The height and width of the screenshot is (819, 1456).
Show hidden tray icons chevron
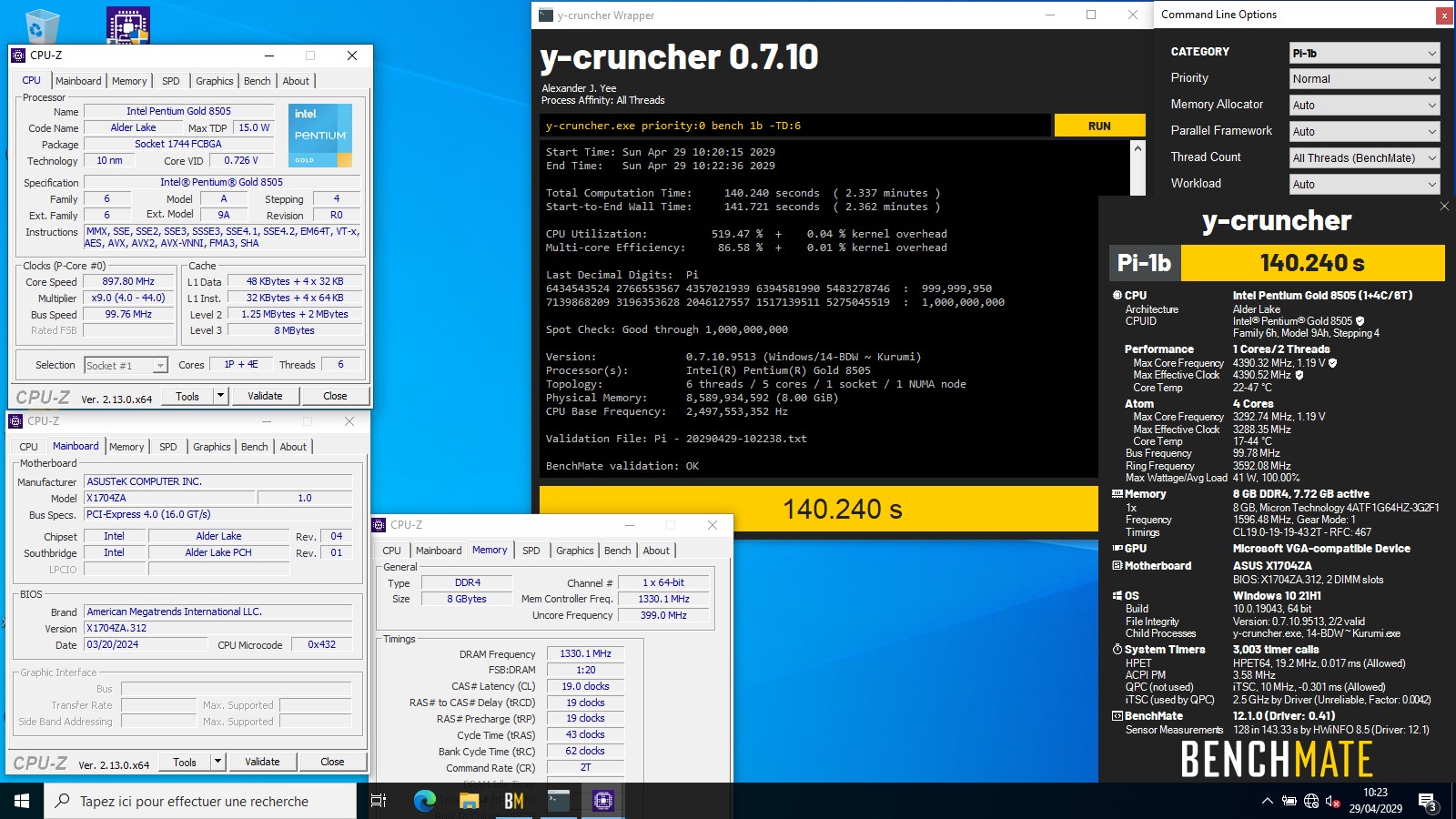(1267, 802)
